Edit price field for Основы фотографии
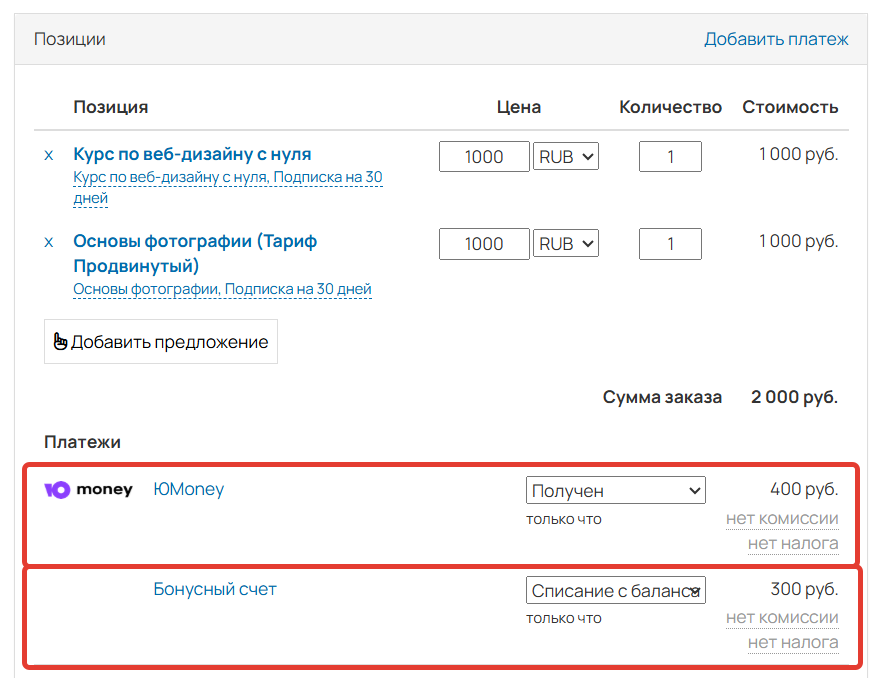 coord(484,244)
